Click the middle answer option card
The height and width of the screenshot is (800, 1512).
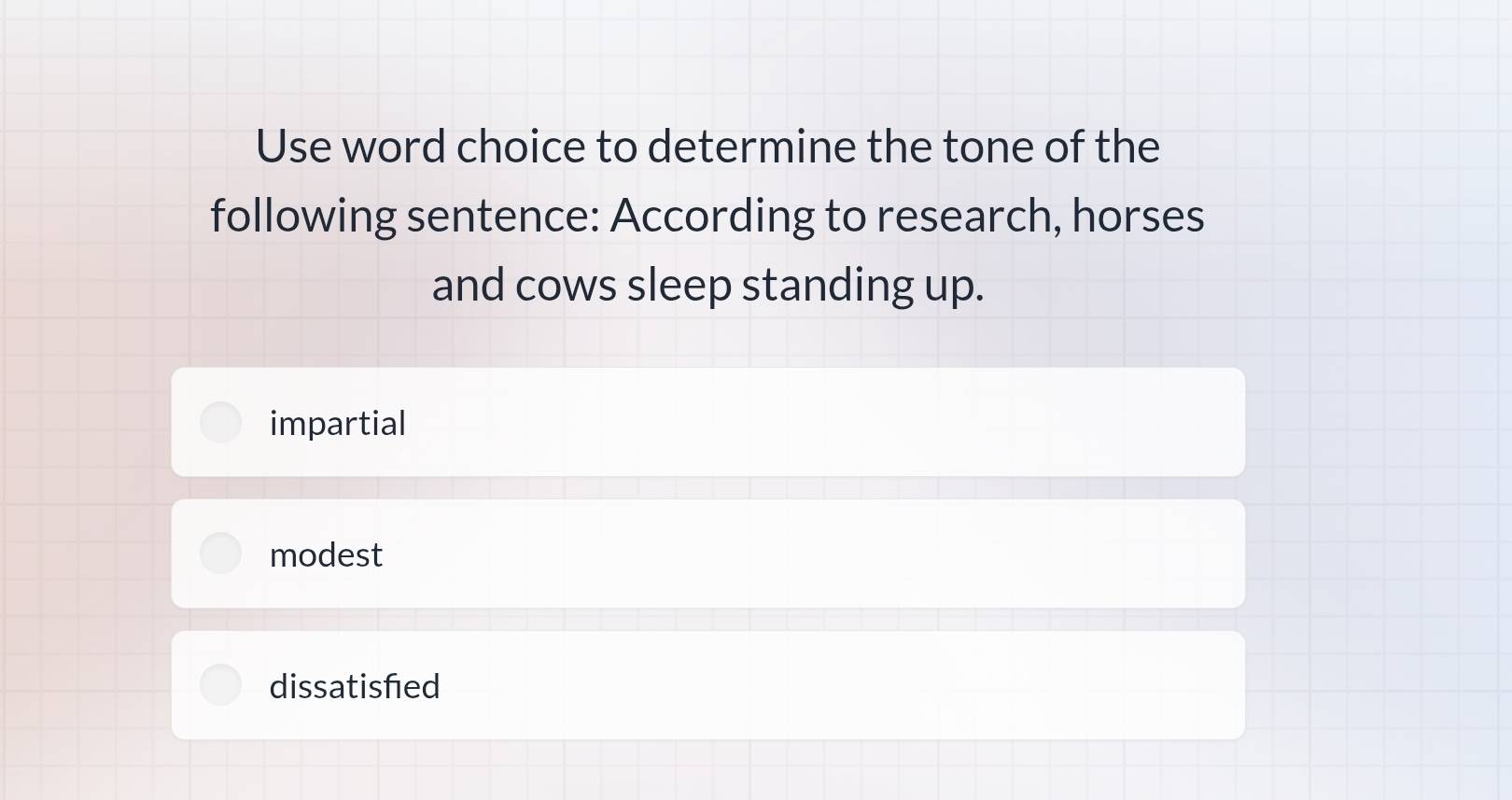(x=707, y=553)
